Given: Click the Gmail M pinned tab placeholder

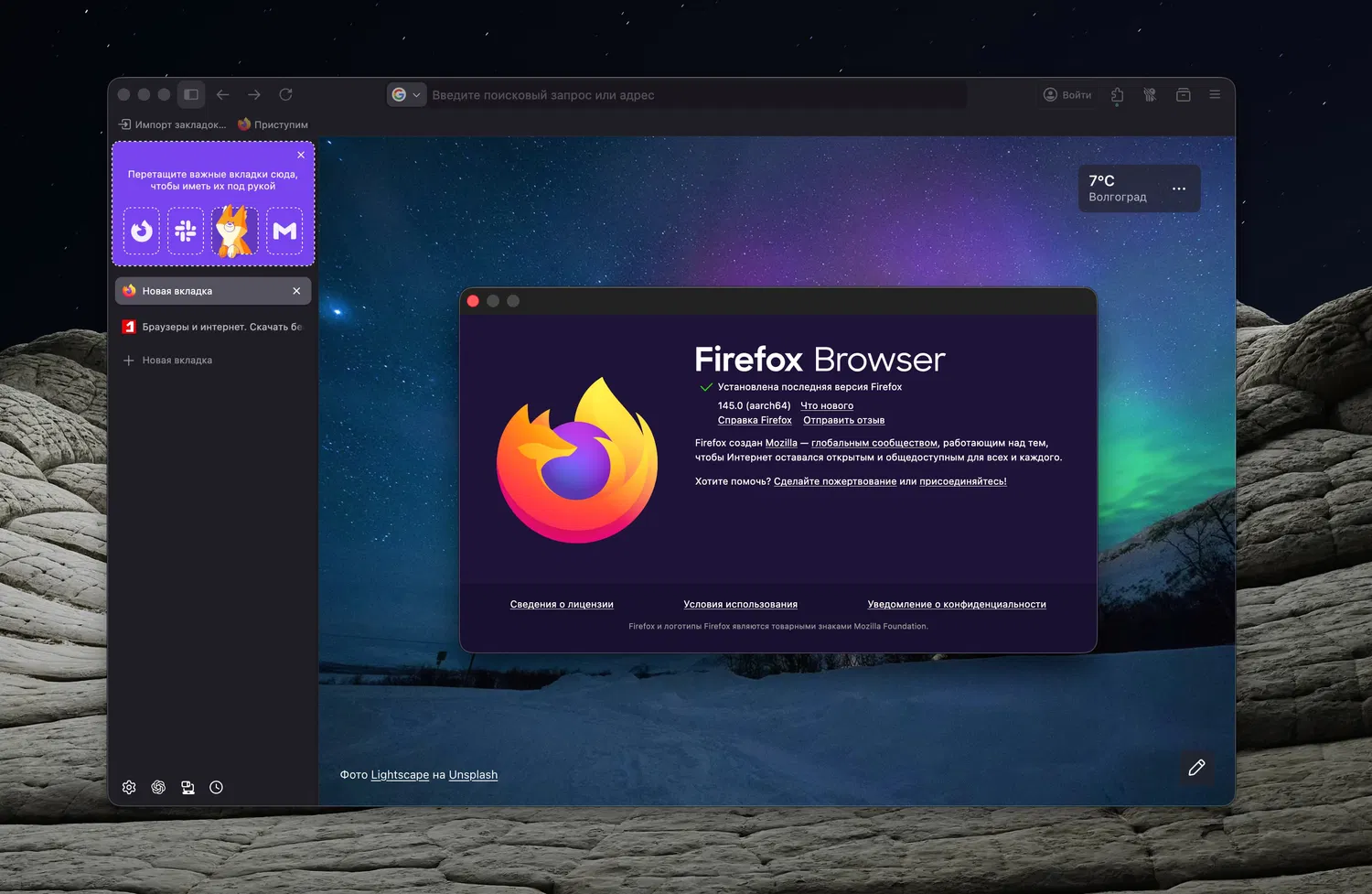Looking at the screenshot, I should click(284, 231).
